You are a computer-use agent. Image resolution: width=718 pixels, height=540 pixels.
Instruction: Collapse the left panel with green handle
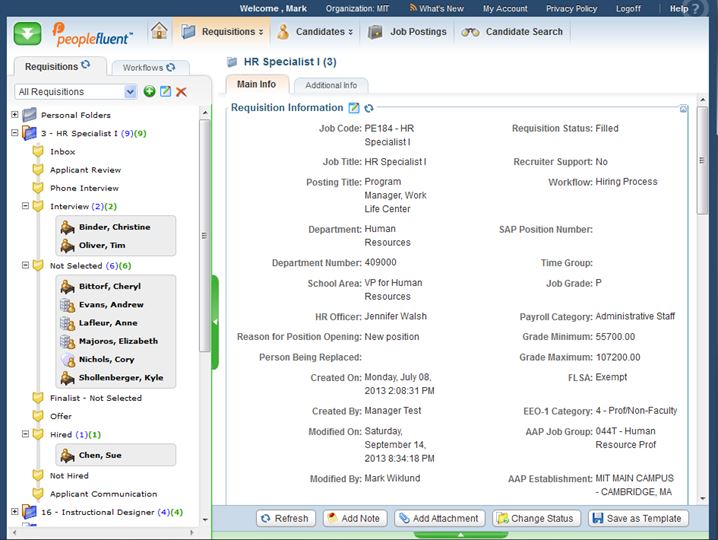(x=214, y=322)
